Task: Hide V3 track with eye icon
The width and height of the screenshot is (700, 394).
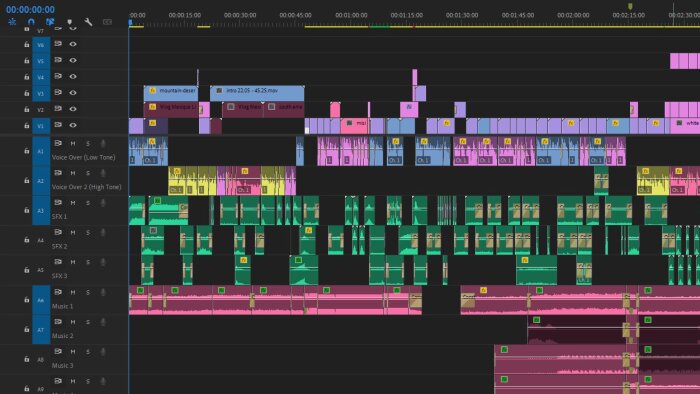Action: tap(73, 92)
